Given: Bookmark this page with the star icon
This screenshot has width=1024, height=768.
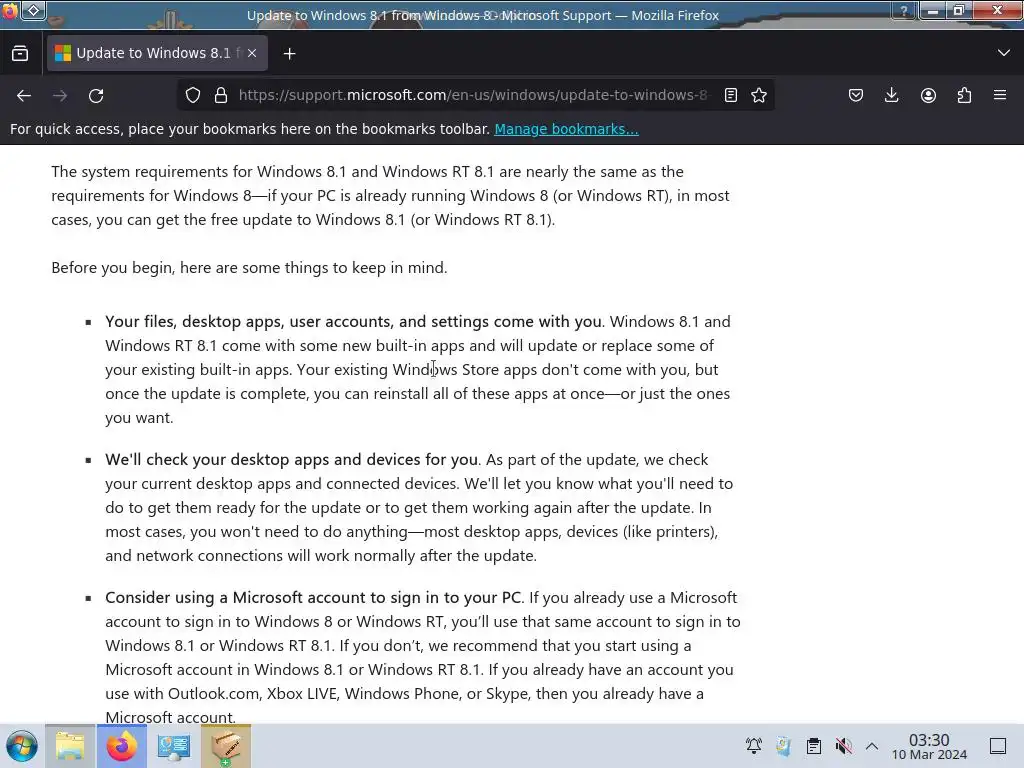Looking at the screenshot, I should [x=759, y=95].
